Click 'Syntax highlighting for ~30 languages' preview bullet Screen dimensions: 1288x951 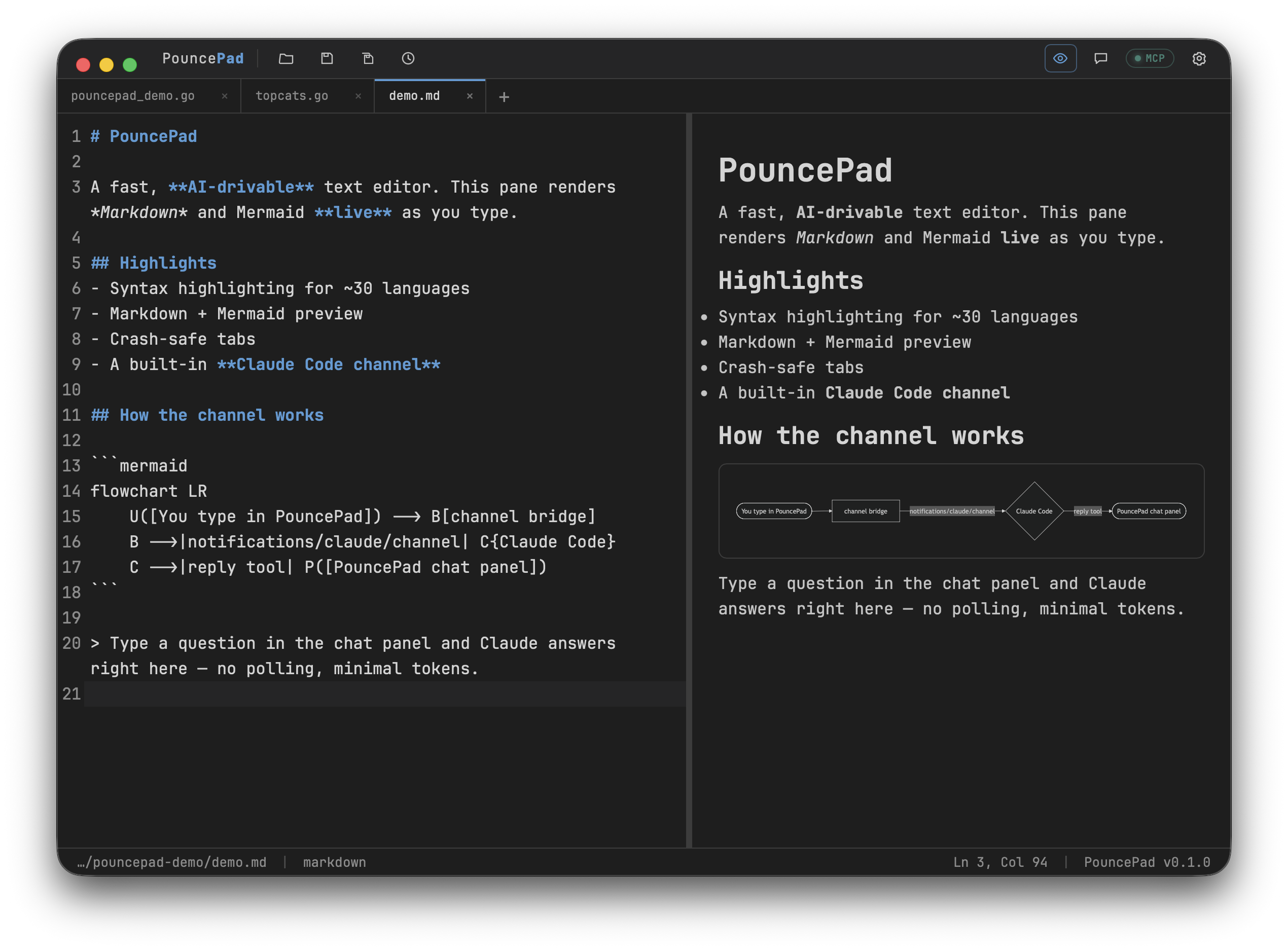point(898,317)
